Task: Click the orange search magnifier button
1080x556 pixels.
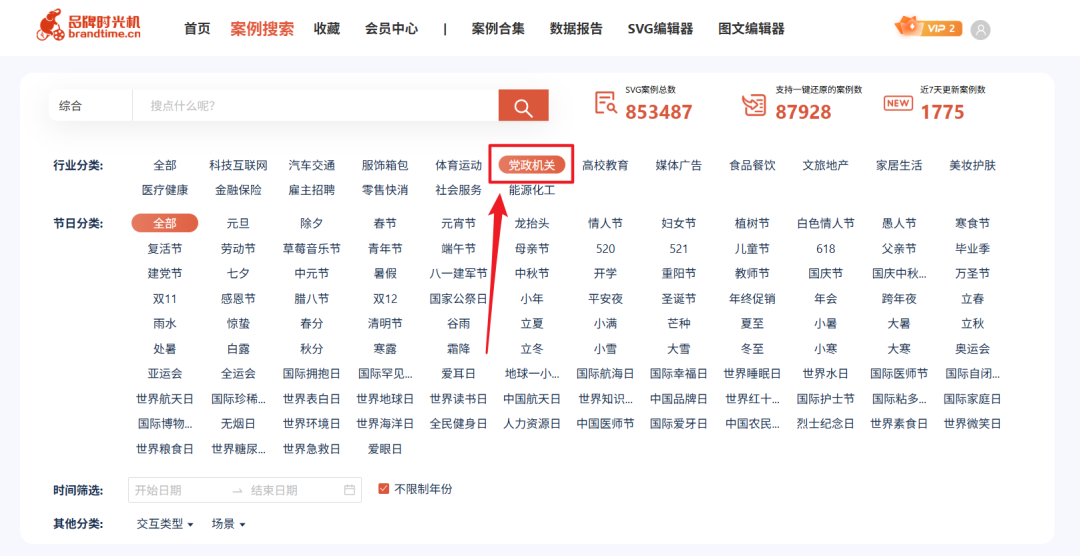Action: pos(523,105)
